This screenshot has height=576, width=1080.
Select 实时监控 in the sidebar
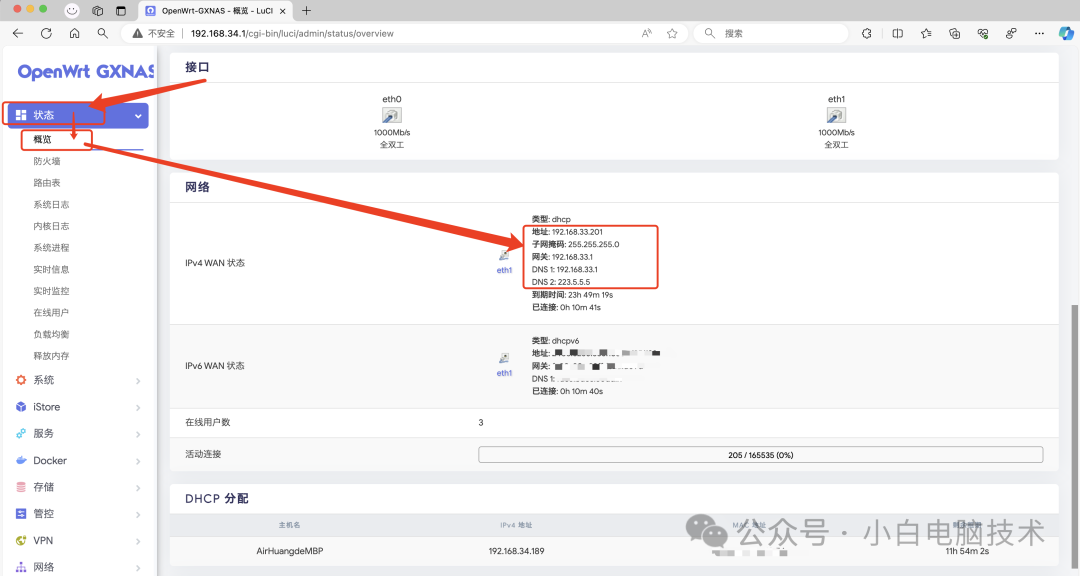pyautogui.click(x=51, y=291)
